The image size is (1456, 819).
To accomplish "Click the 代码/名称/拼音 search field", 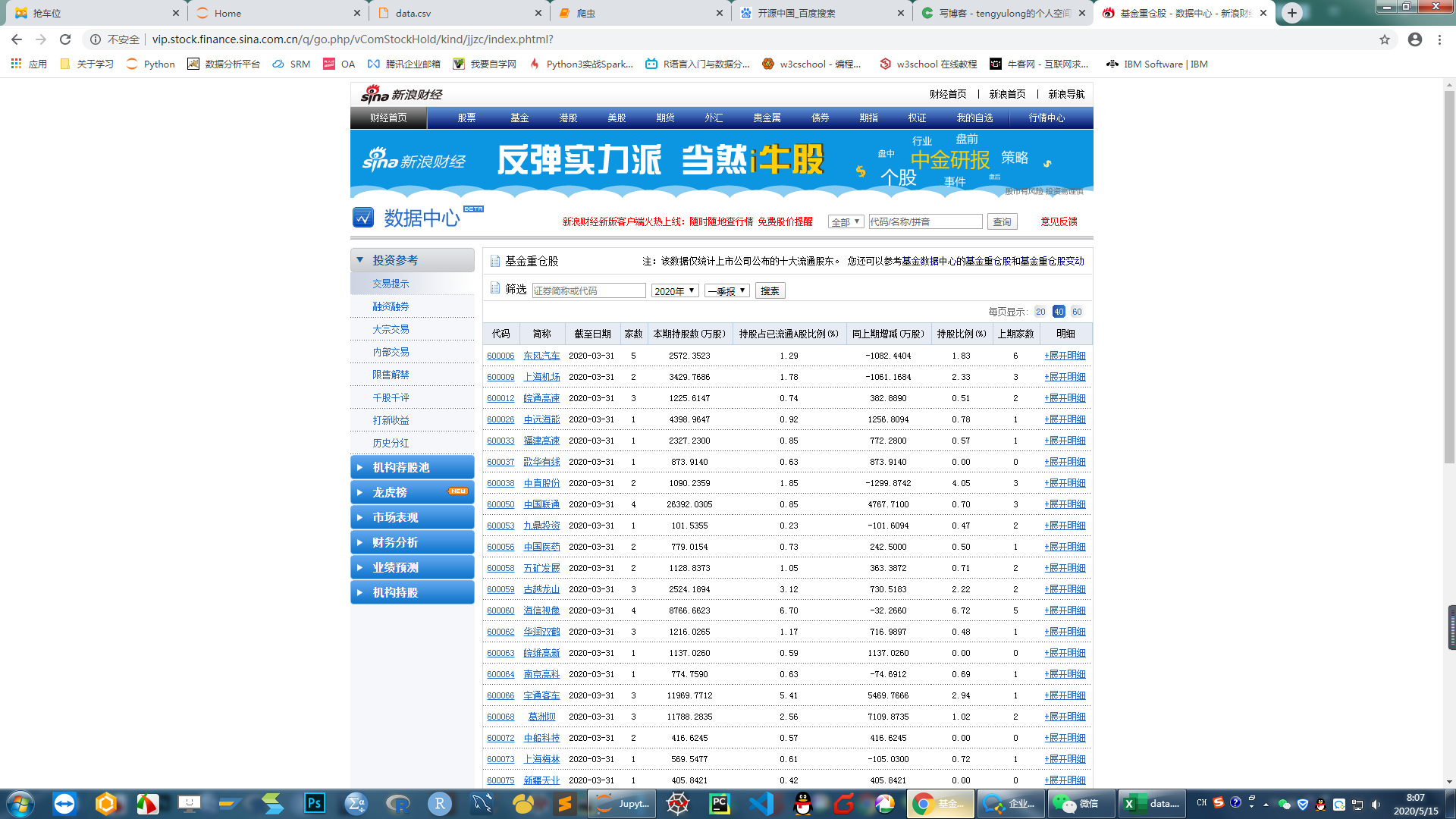I will (x=925, y=221).
